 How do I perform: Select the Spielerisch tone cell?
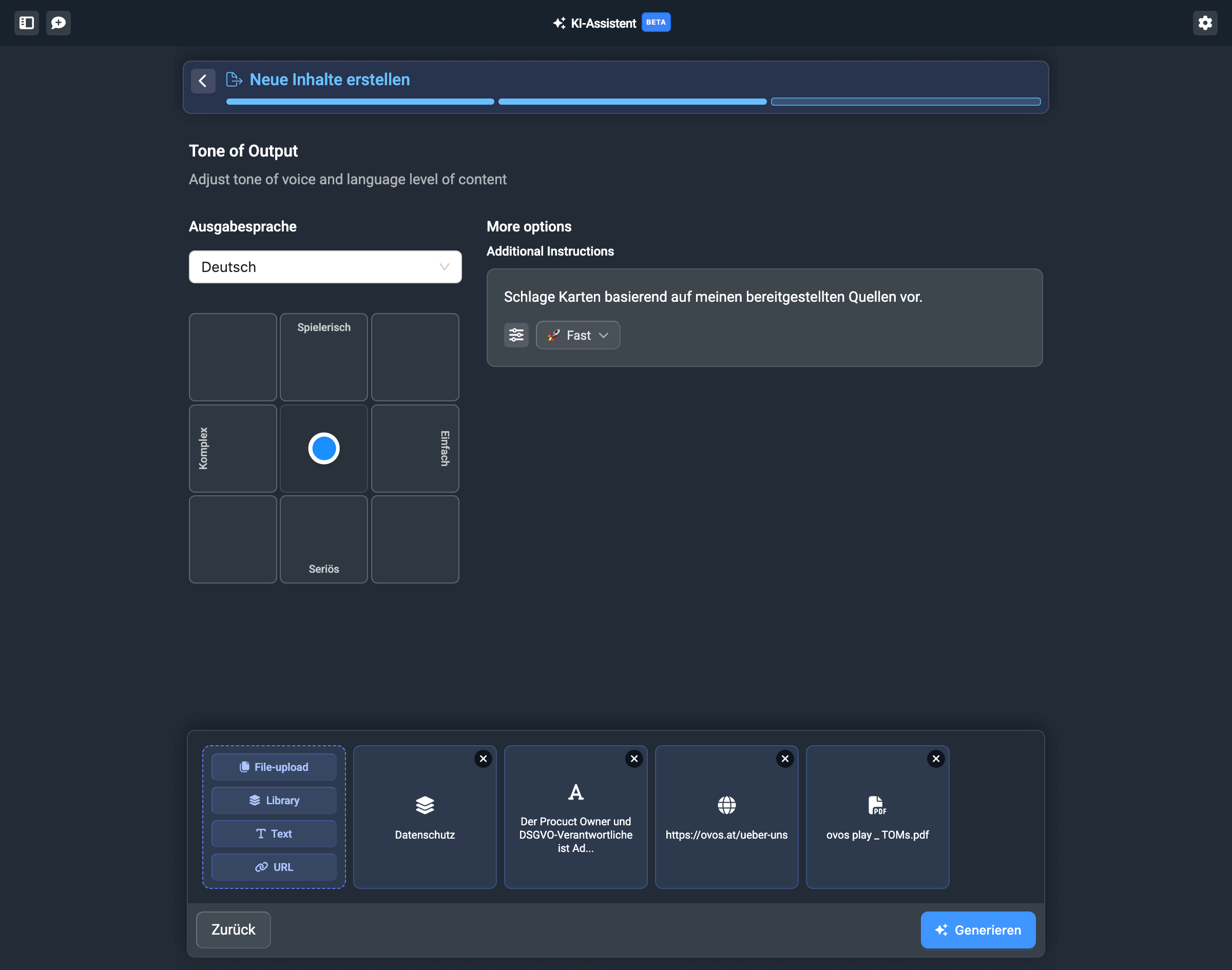[324, 357]
